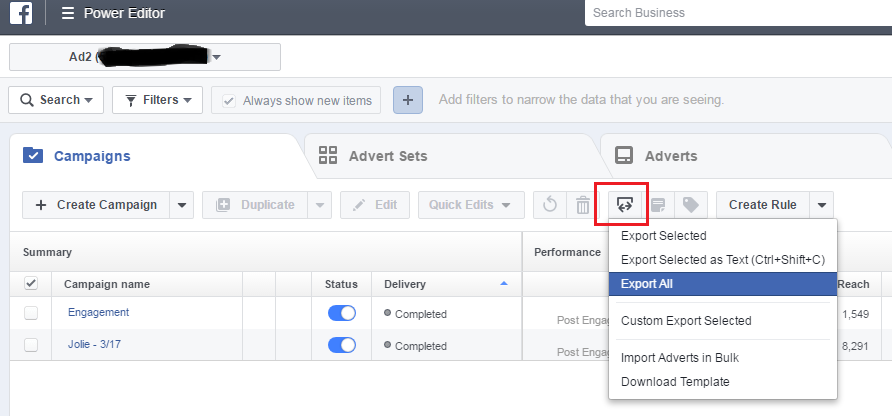This screenshot has width=892, height=416.
Task: Open the Ad2 account selector dropdown
Action: pos(145,57)
